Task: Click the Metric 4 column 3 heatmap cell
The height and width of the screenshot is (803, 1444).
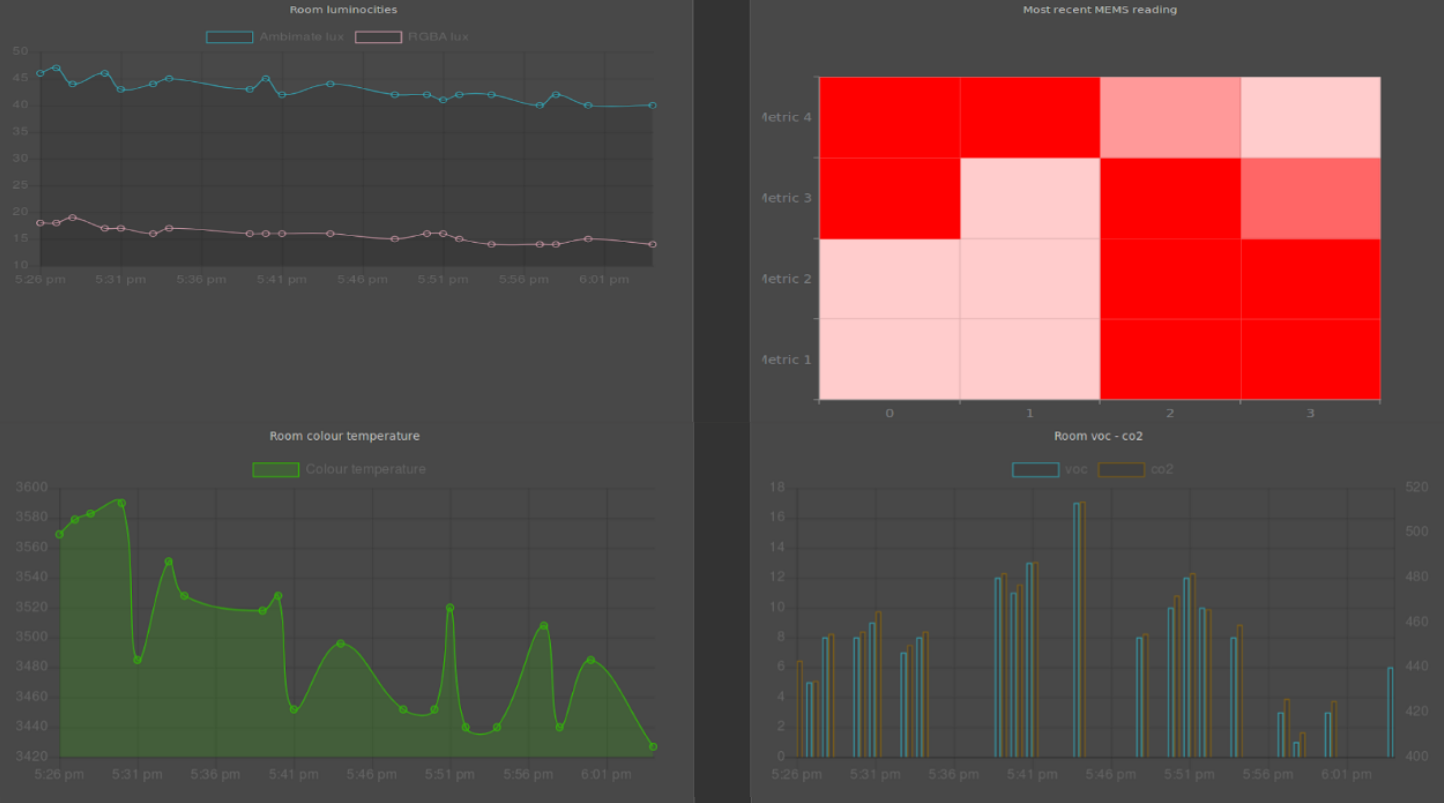Action: (1310, 117)
